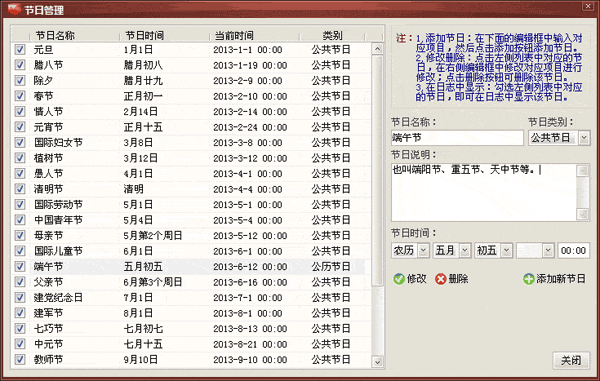Click the green checkmark 修改 icon

coord(399,279)
